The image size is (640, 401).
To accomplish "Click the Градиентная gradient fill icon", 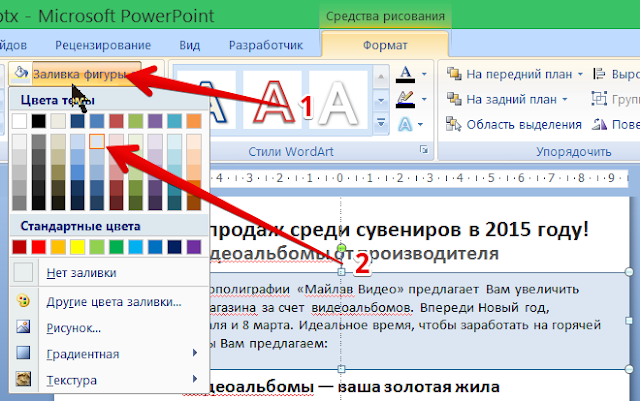I will point(23,353).
